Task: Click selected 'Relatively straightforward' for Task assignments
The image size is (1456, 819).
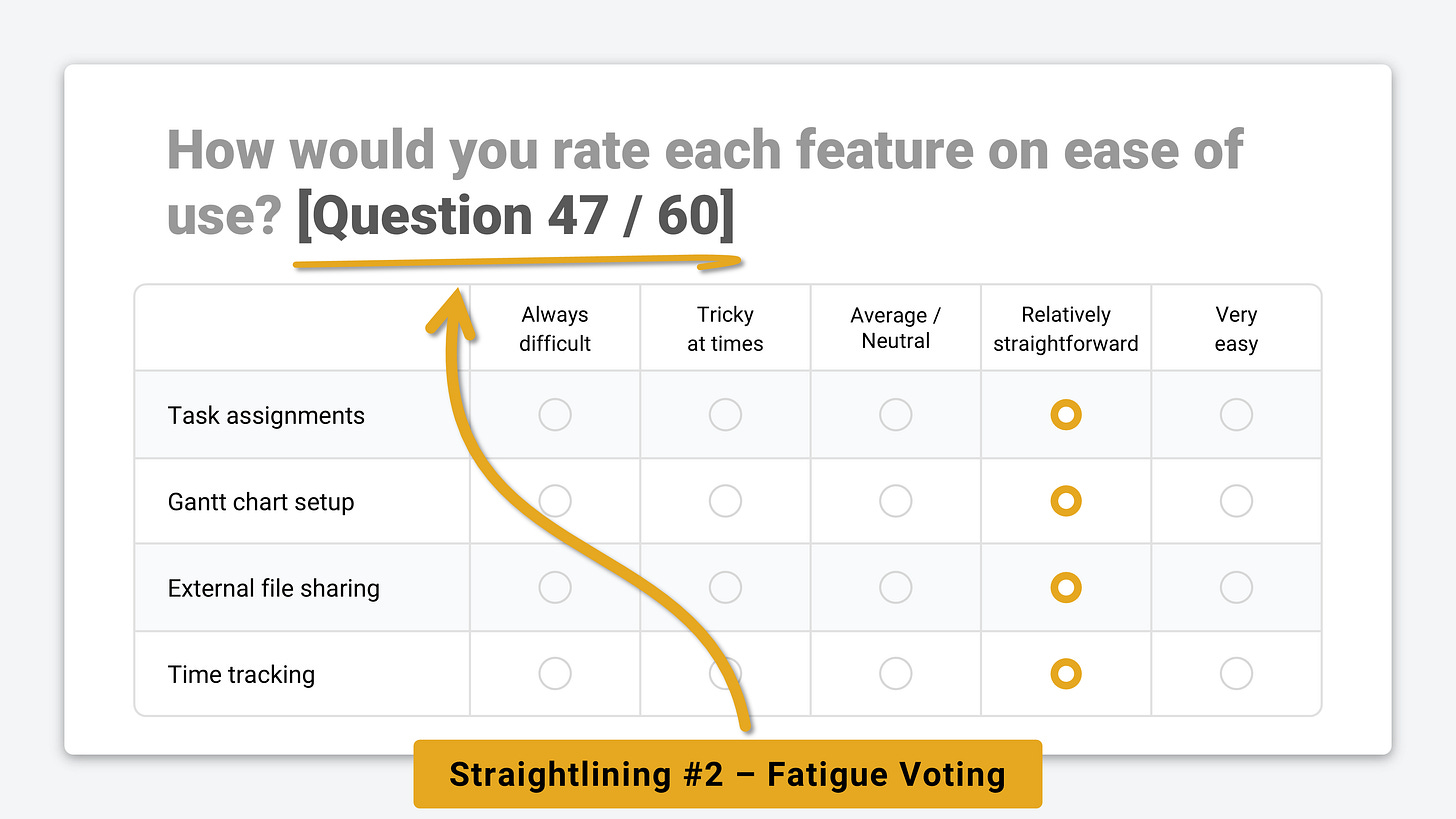Action: tap(1066, 415)
